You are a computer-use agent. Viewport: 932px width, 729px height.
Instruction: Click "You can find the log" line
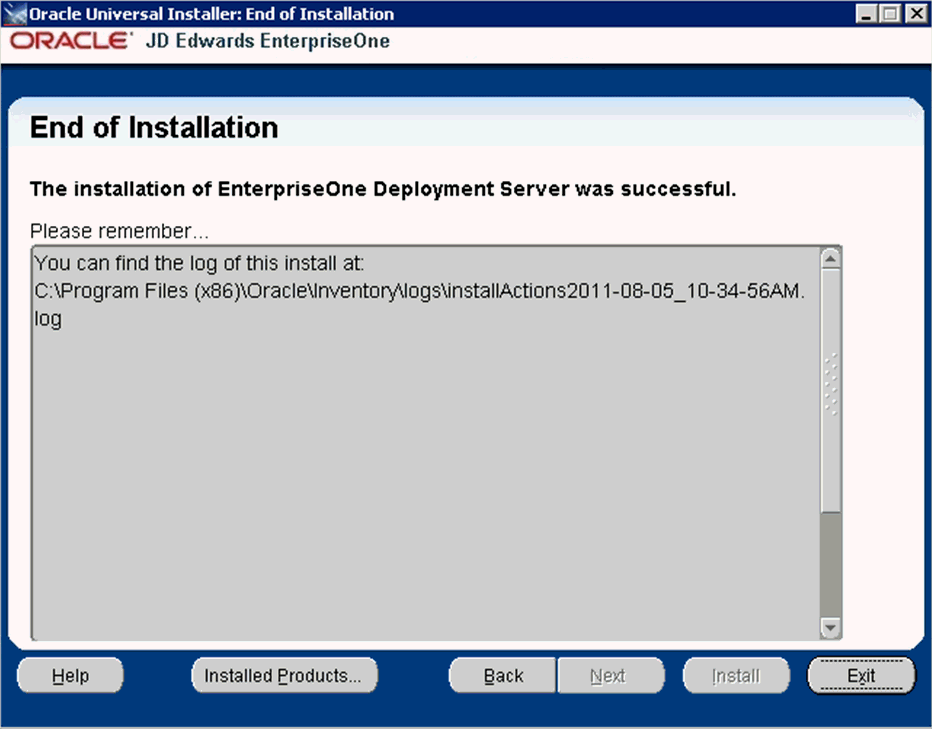(199, 263)
